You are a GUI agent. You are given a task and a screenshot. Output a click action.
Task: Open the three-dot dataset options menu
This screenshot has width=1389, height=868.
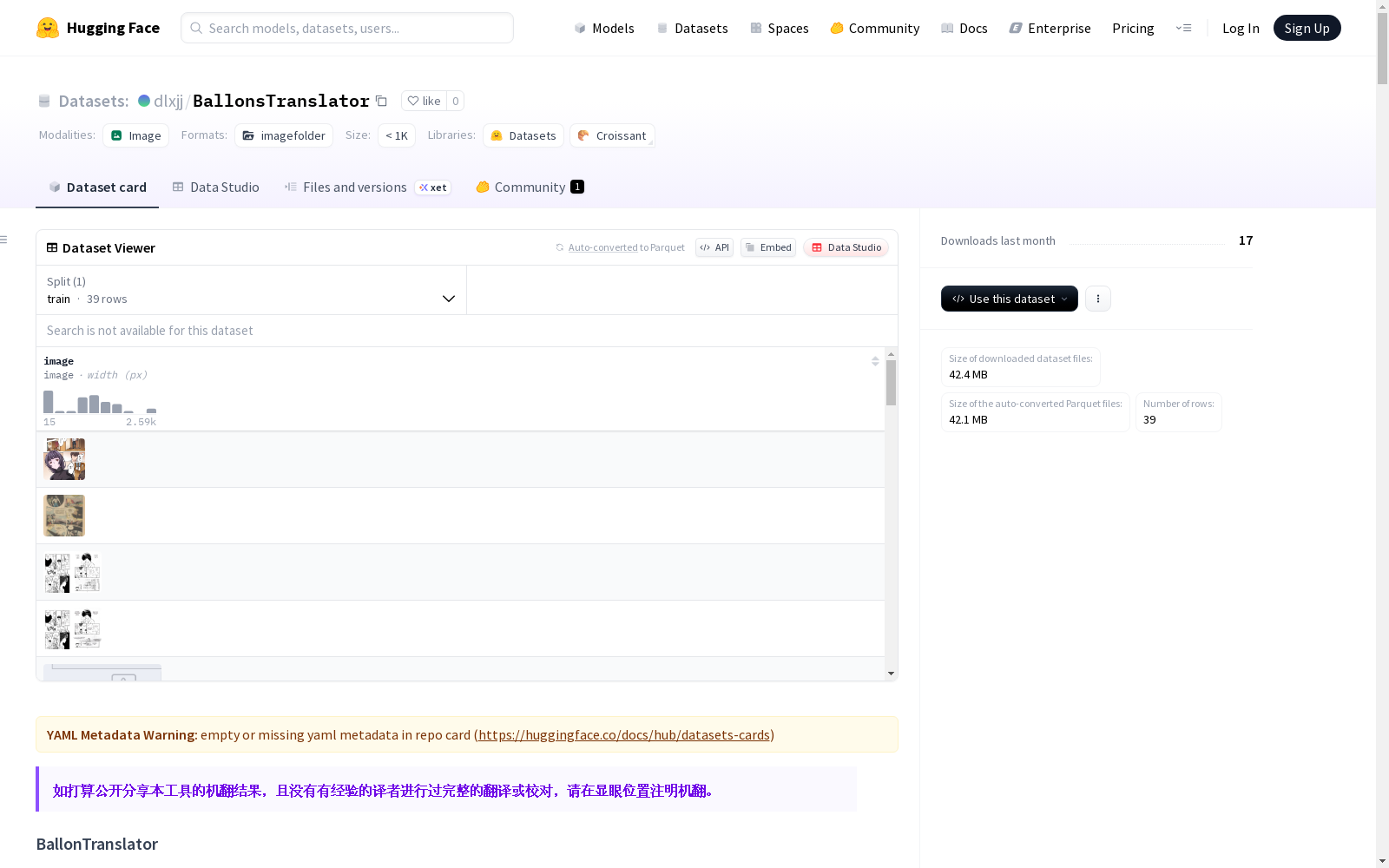point(1098,299)
